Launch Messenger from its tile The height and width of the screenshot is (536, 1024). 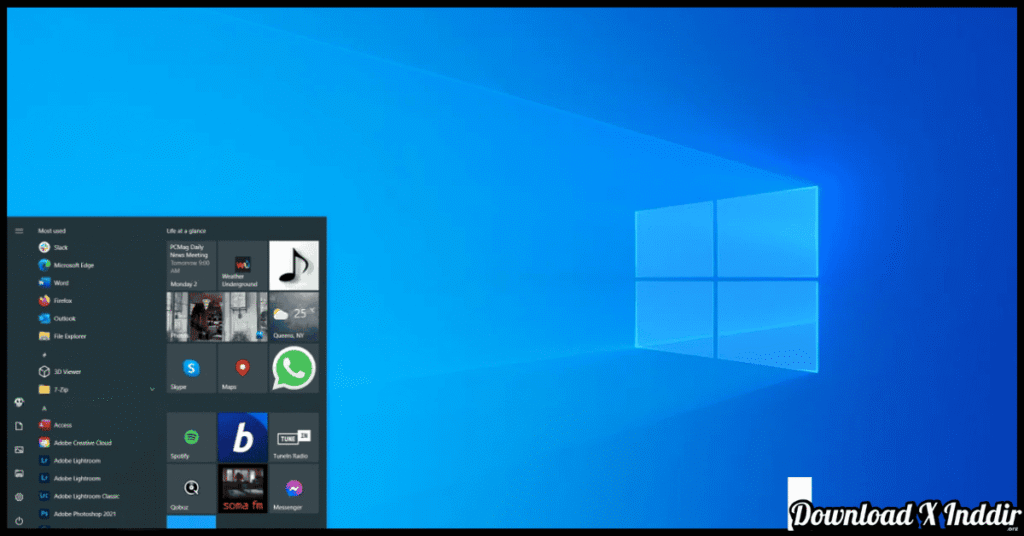coord(294,489)
